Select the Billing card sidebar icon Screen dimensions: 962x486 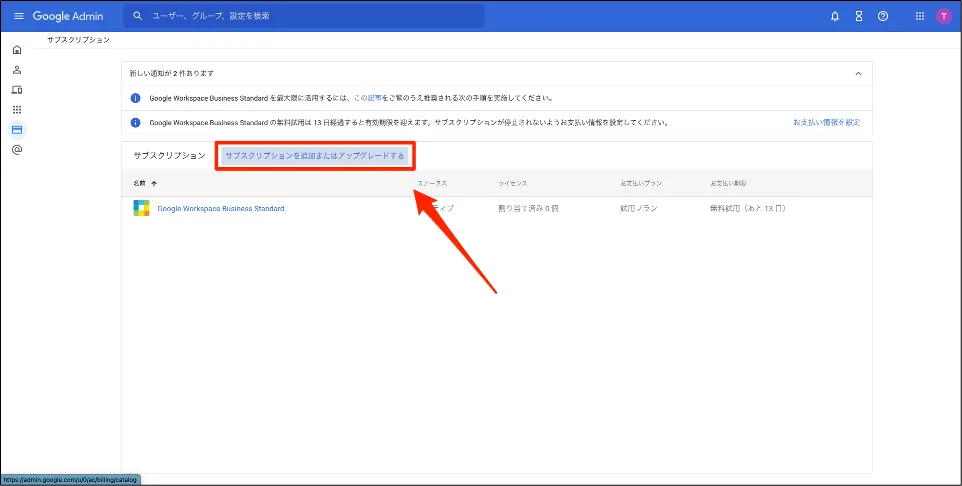(17, 130)
